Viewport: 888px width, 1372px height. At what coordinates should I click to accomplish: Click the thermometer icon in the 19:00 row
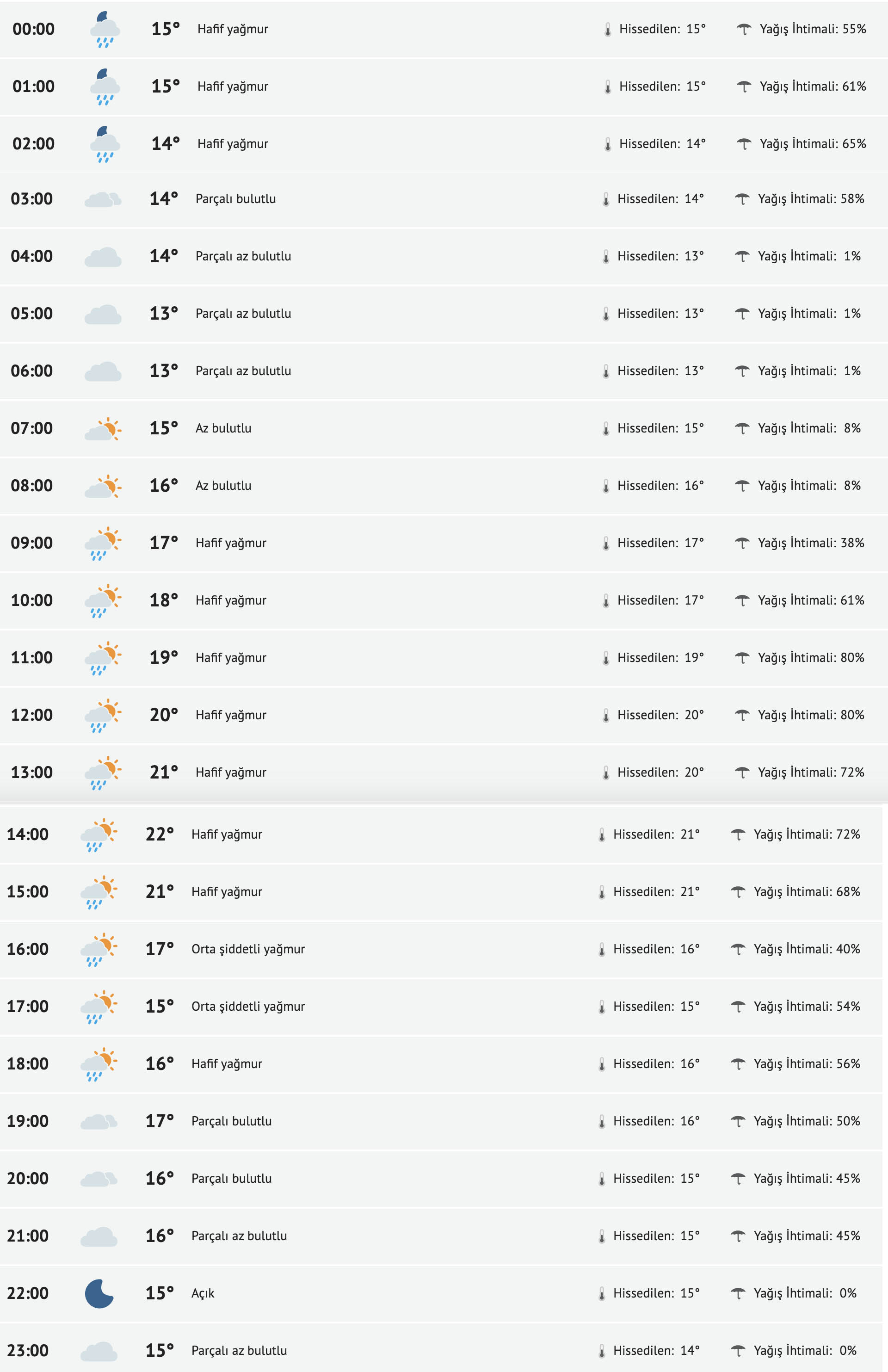click(602, 1121)
